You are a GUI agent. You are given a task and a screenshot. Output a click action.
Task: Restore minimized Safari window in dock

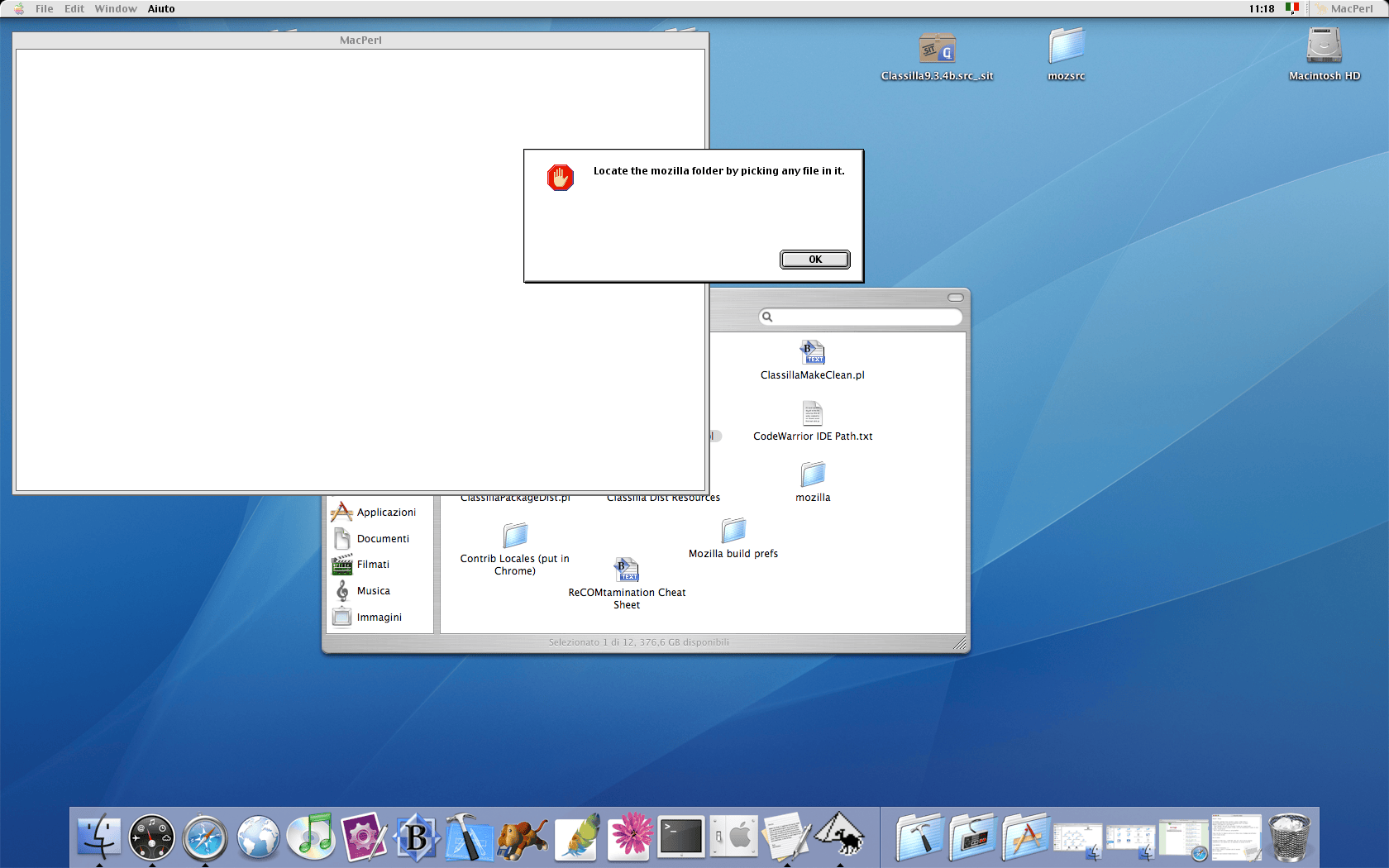coord(1184,840)
